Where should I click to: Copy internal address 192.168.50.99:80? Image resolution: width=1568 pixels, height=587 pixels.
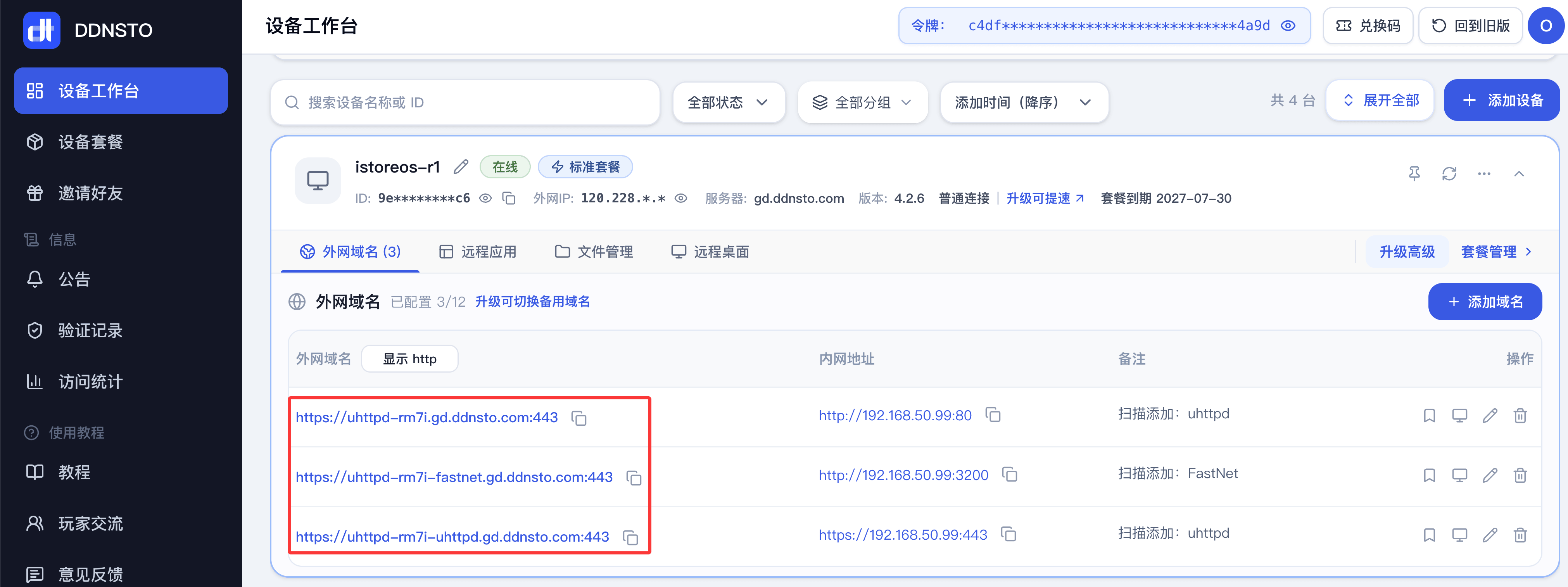pos(993,415)
